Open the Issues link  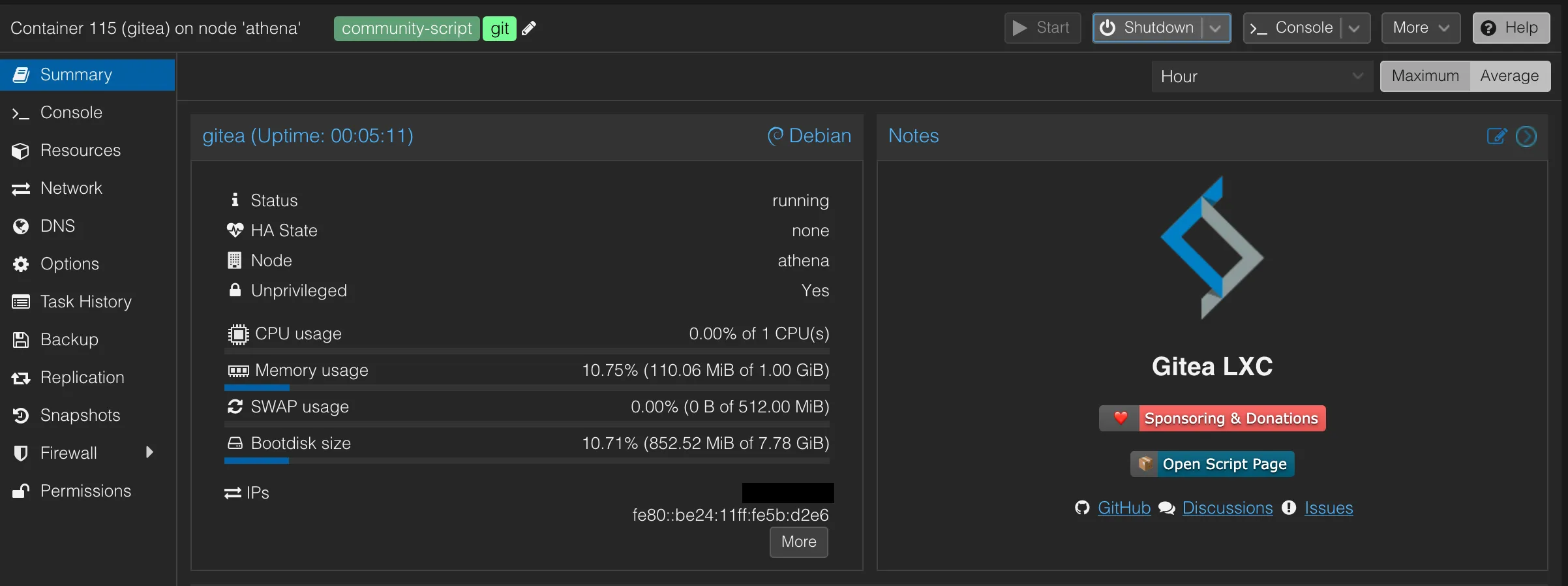[x=1329, y=508]
